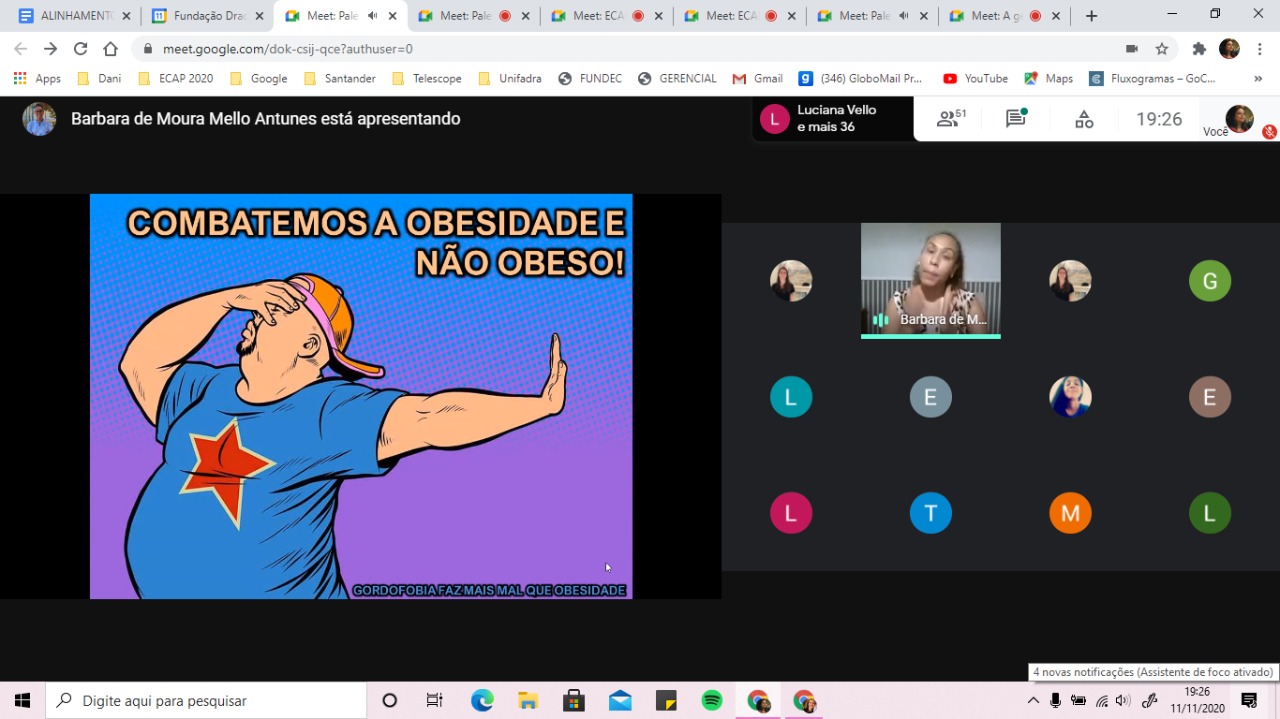Viewport: 1280px width, 719px height.
Task: Open Spotify from the taskbar
Action: (712, 701)
